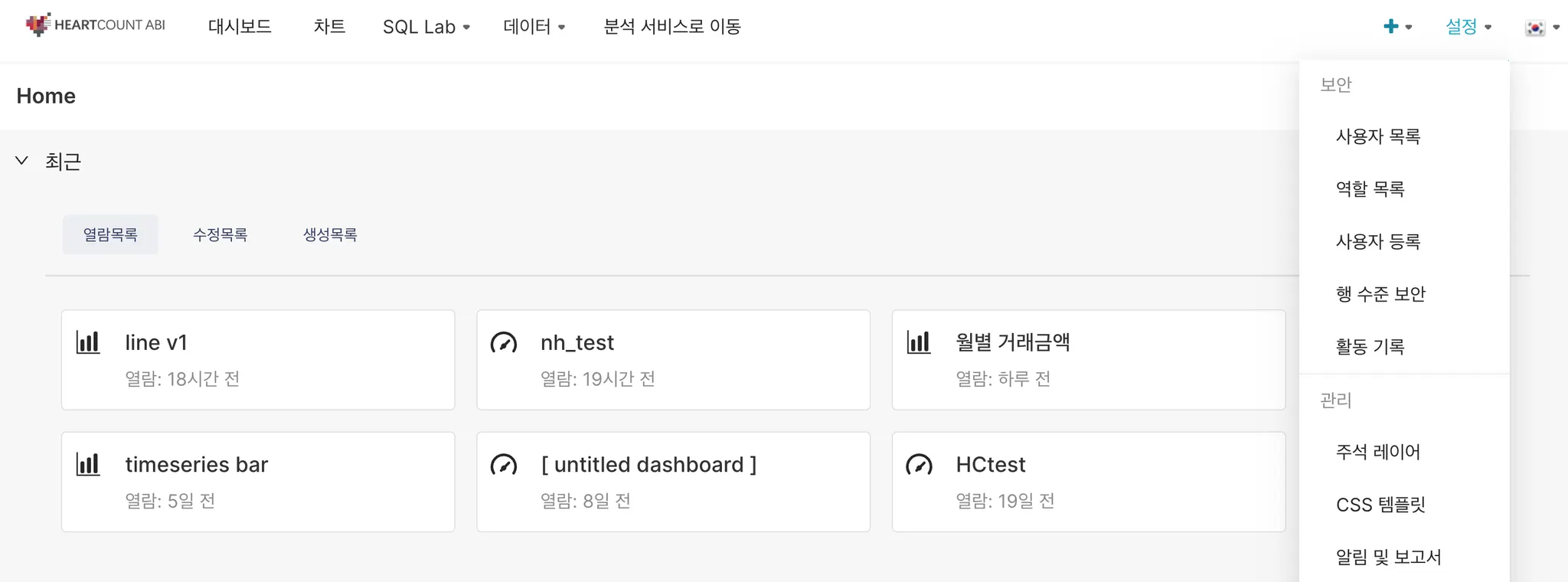This screenshot has width=1568, height=582.
Task: Expand the 데이터 dropdown menu
Action: click(534, 27)
